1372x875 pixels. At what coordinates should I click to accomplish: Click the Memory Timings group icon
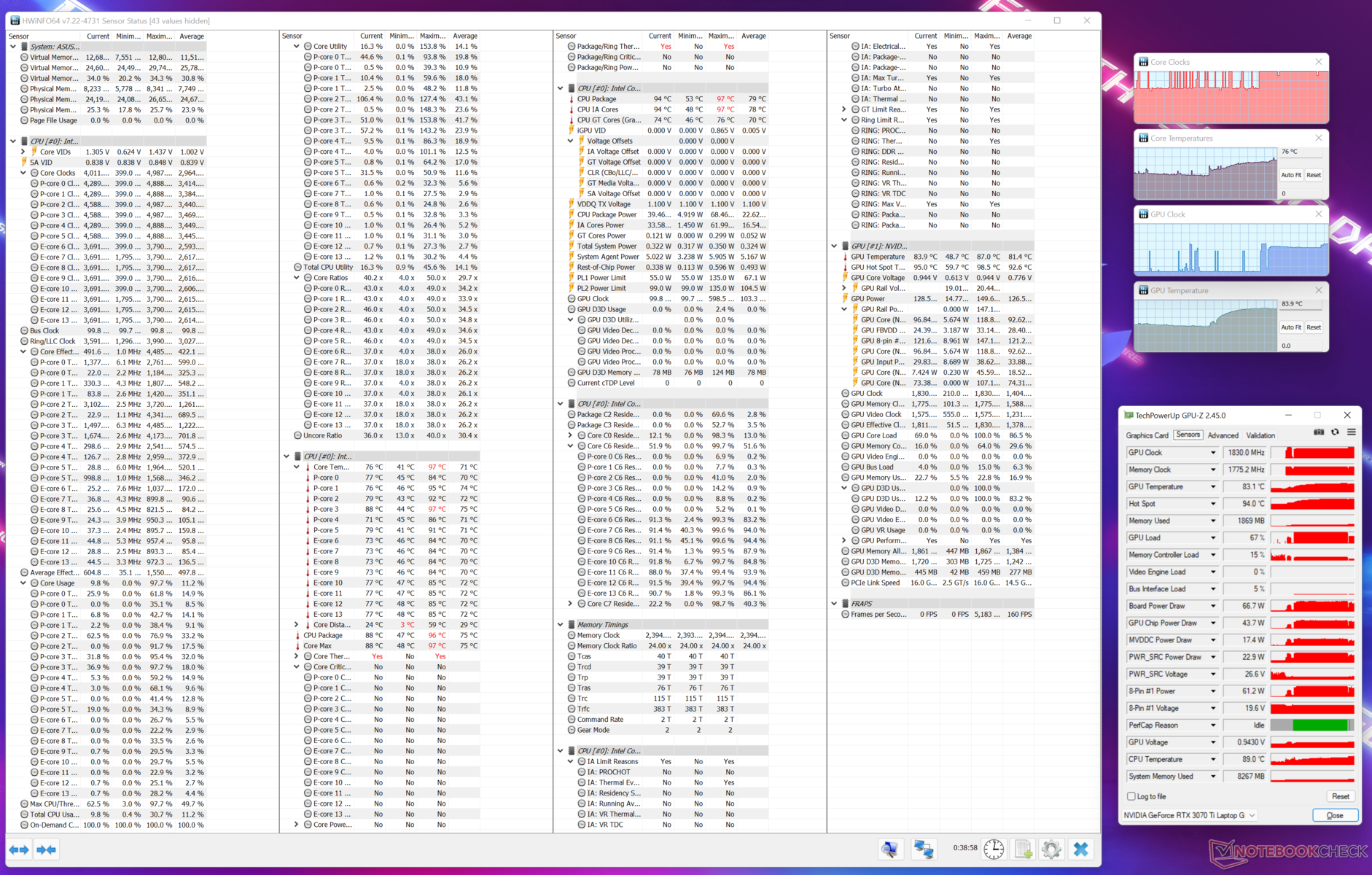point(571,625)
